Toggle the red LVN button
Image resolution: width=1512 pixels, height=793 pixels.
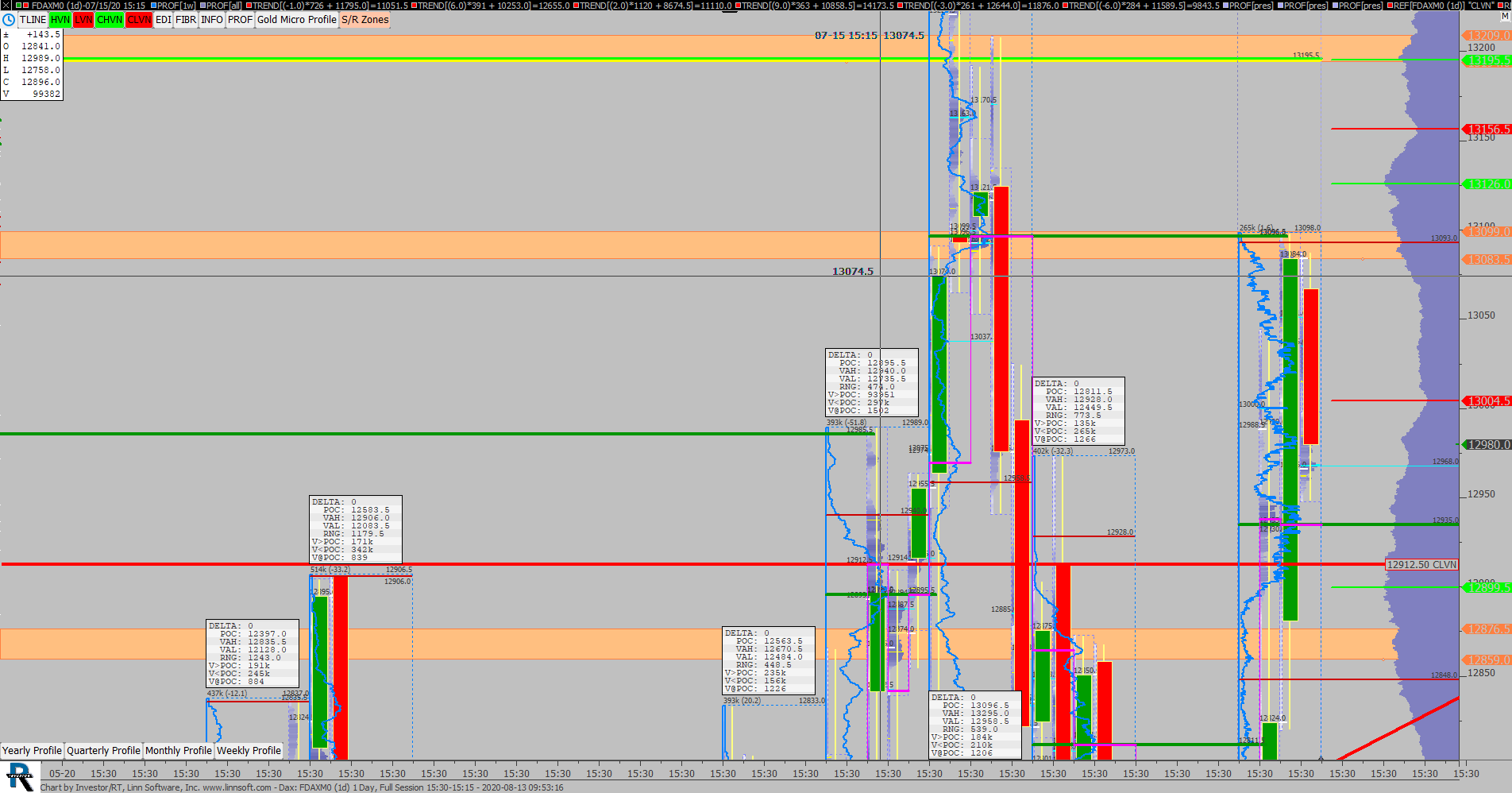coord(83,20)
